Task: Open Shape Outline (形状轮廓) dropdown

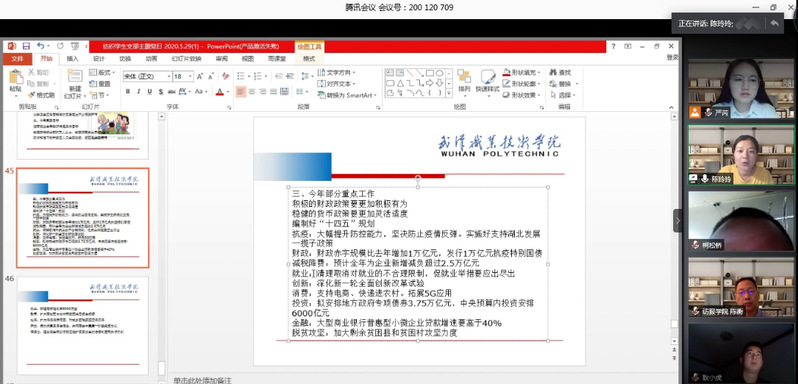Action: click(x=521, y=83)
